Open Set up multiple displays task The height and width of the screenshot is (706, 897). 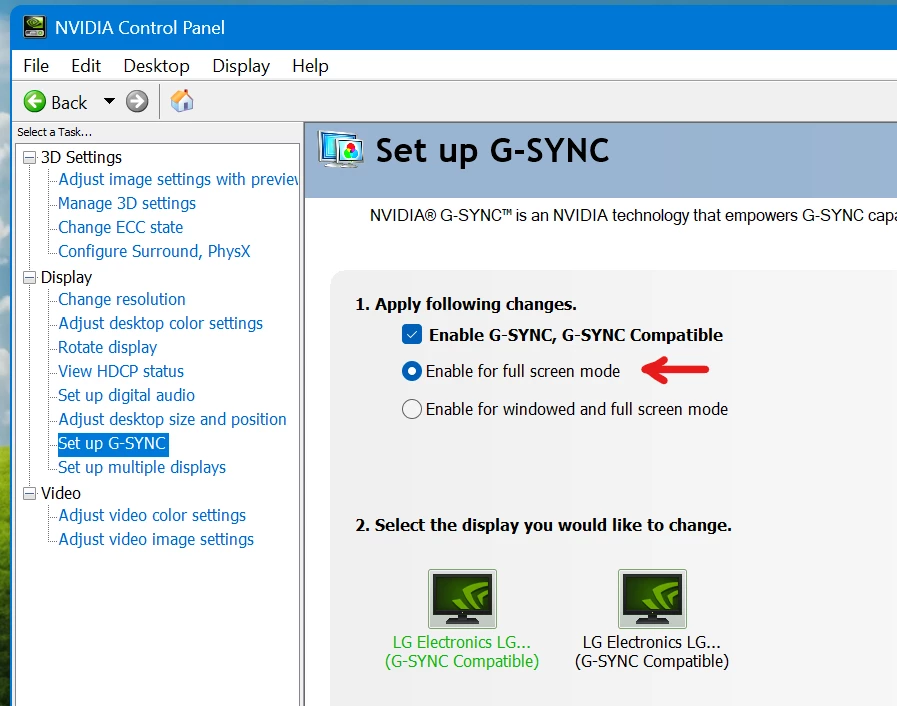142,467
